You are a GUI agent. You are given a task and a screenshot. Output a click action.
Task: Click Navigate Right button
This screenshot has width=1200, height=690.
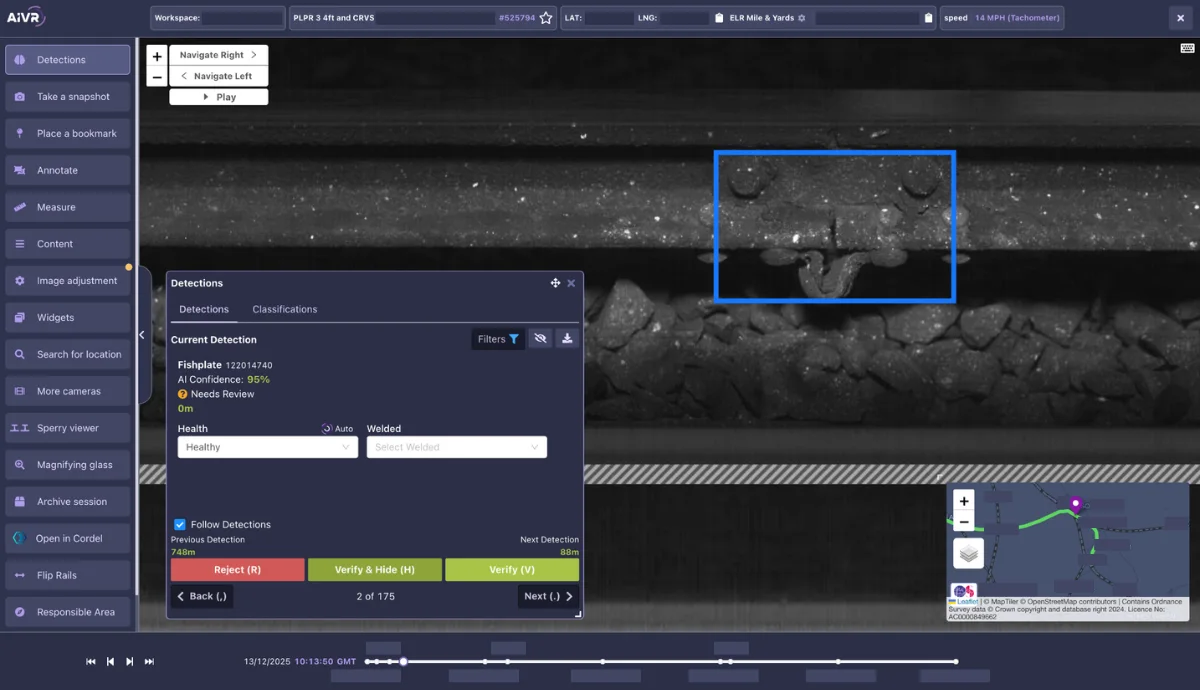pos(218,55)
